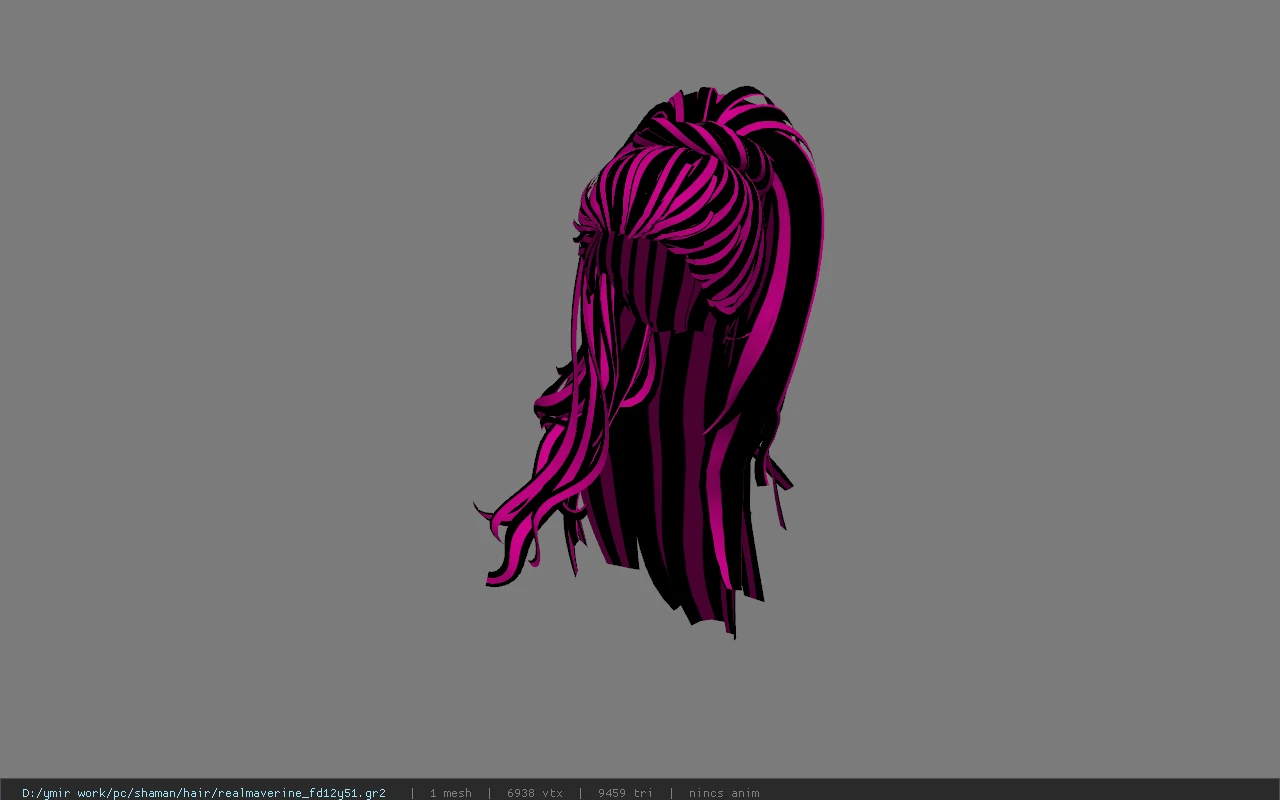Click the '9459 tri' triangle count
1280x800 pixels.
click(625, 793)
